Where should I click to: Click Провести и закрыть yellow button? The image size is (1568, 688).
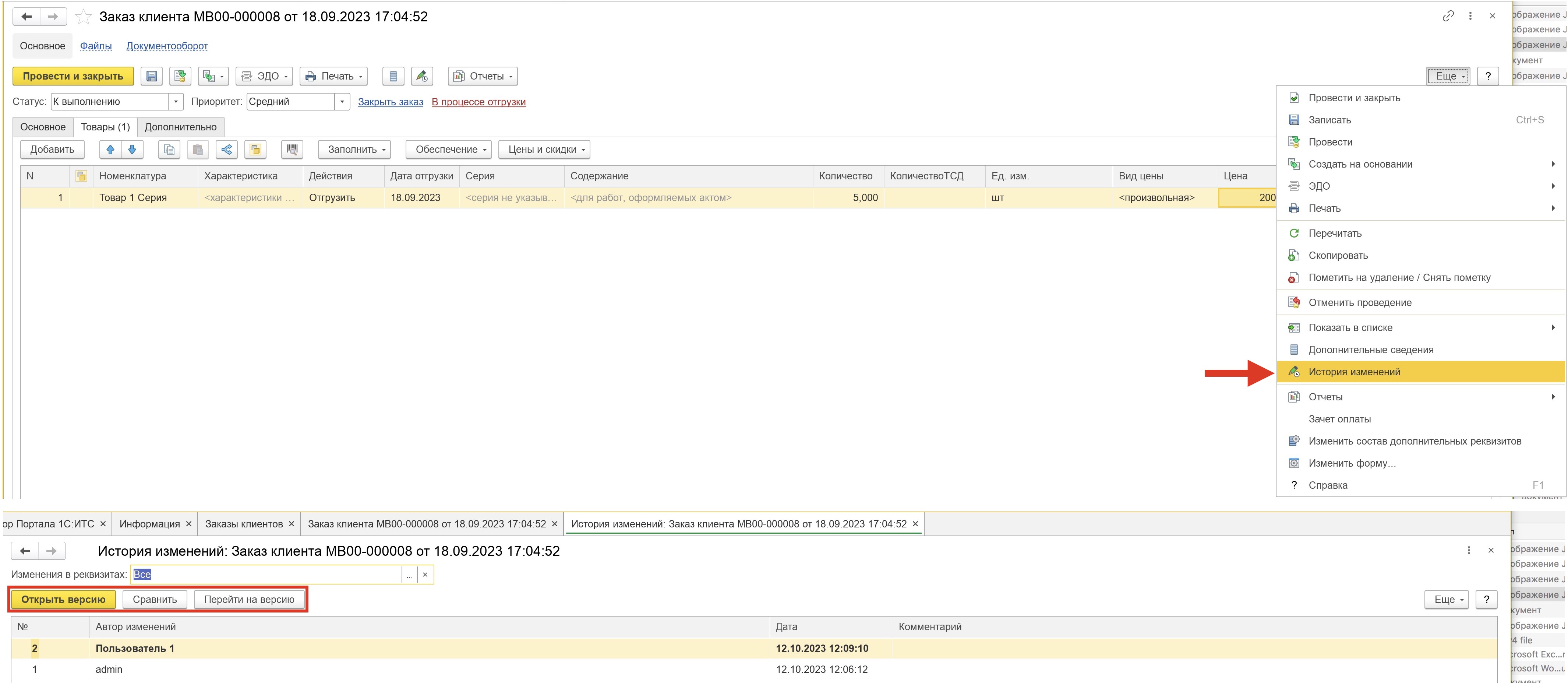[73, 76]
